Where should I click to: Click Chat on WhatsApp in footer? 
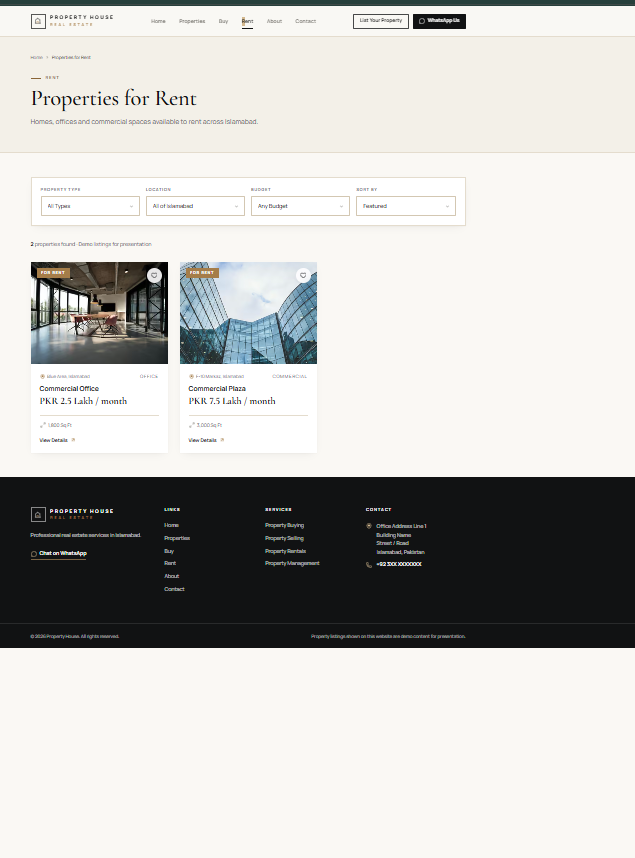click(59, 554)
